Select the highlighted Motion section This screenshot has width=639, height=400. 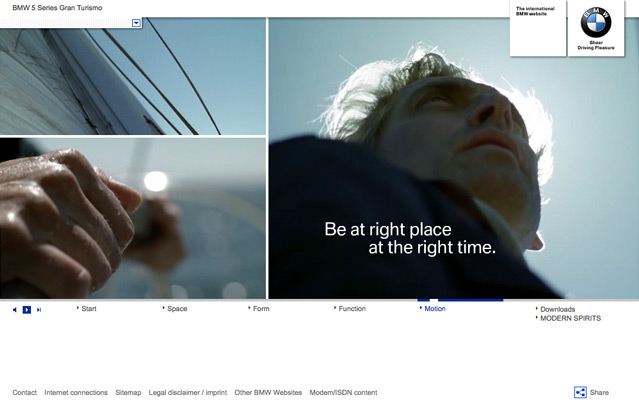coord(434,309)
